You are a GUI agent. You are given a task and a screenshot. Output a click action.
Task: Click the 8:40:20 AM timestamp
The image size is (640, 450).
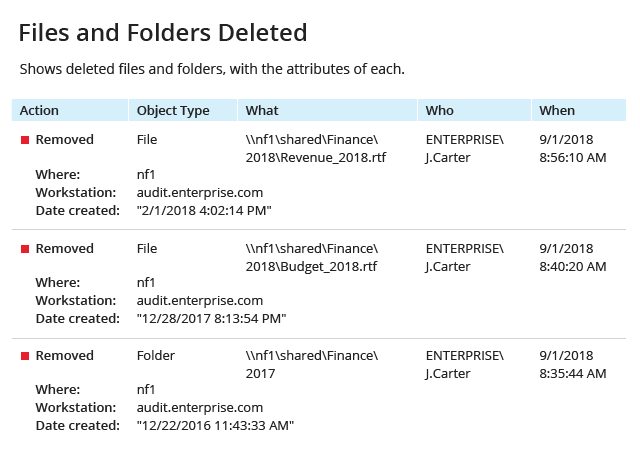point(573,267)
